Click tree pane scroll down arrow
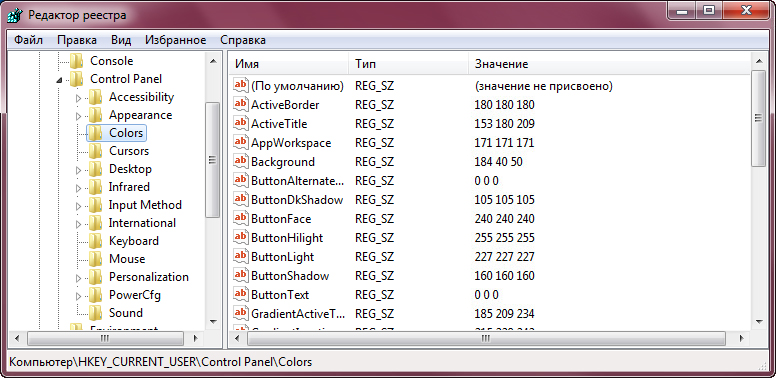Viewport: 776px width, 378px height. click(213, 321)
